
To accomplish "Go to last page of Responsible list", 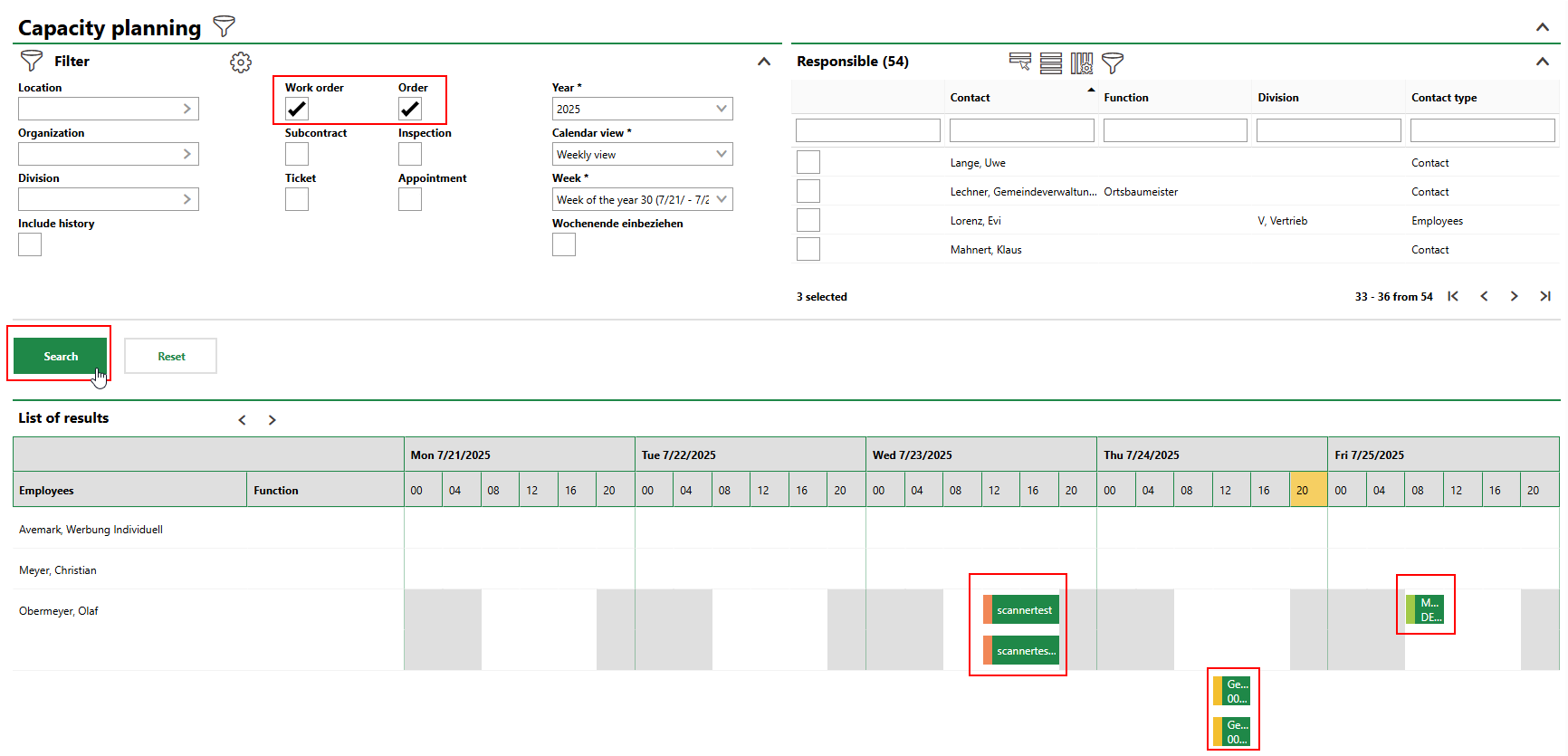I will pos(1545,296).
